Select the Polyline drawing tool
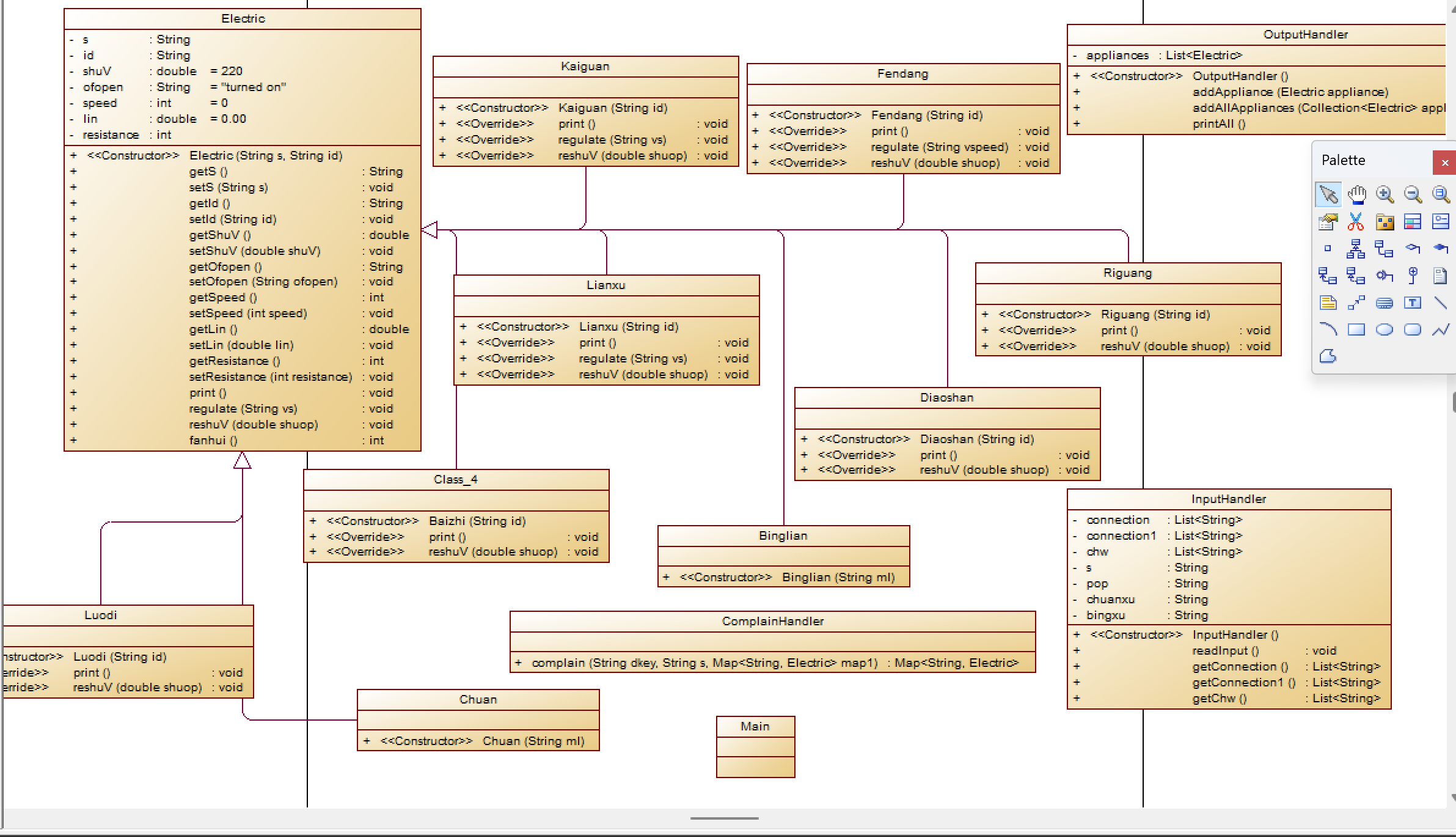The width and height of the screenshot is (1456, 838). pos(1441,329)
